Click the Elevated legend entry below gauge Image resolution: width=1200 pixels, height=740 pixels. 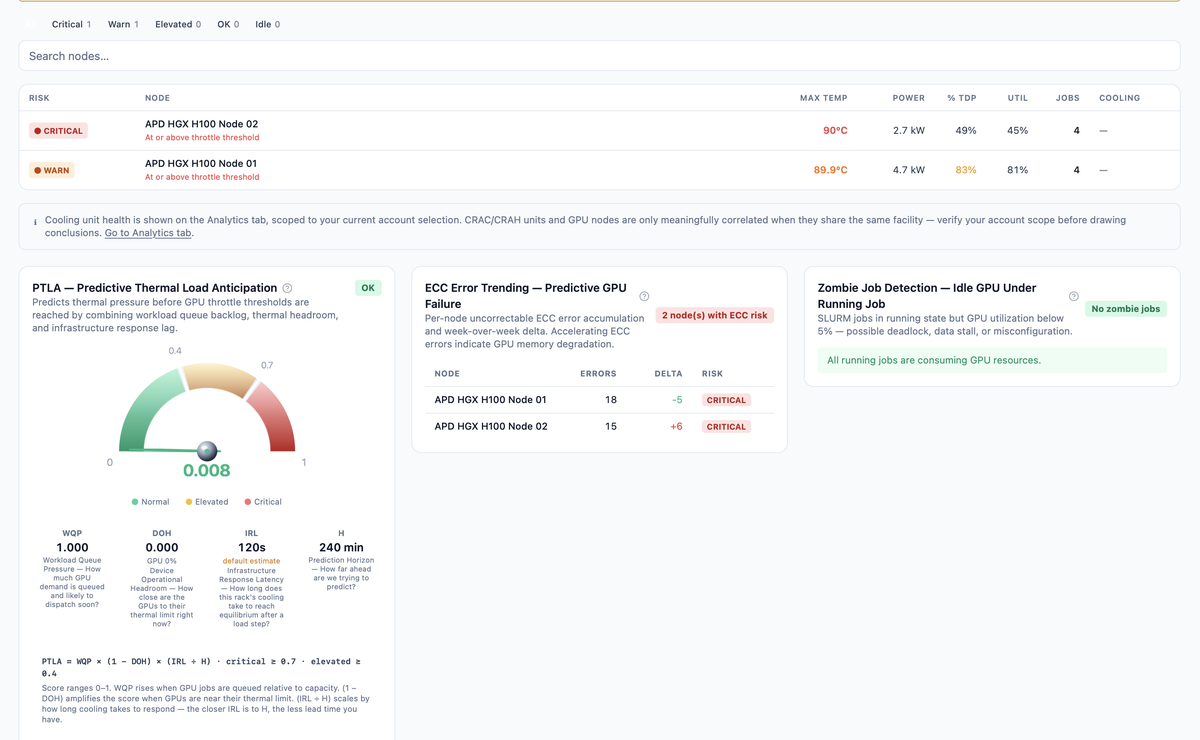point(207,502)
